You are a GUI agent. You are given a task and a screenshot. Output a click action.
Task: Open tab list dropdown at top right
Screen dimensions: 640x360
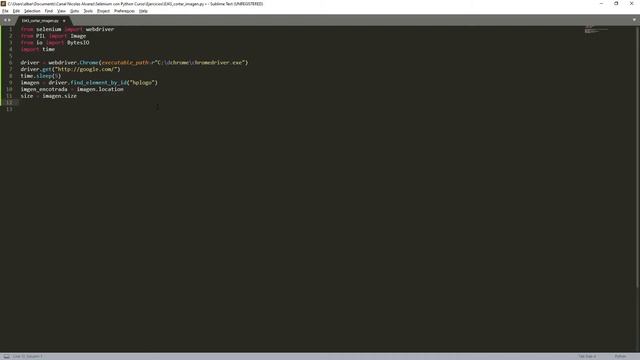(x=634, y=20)
